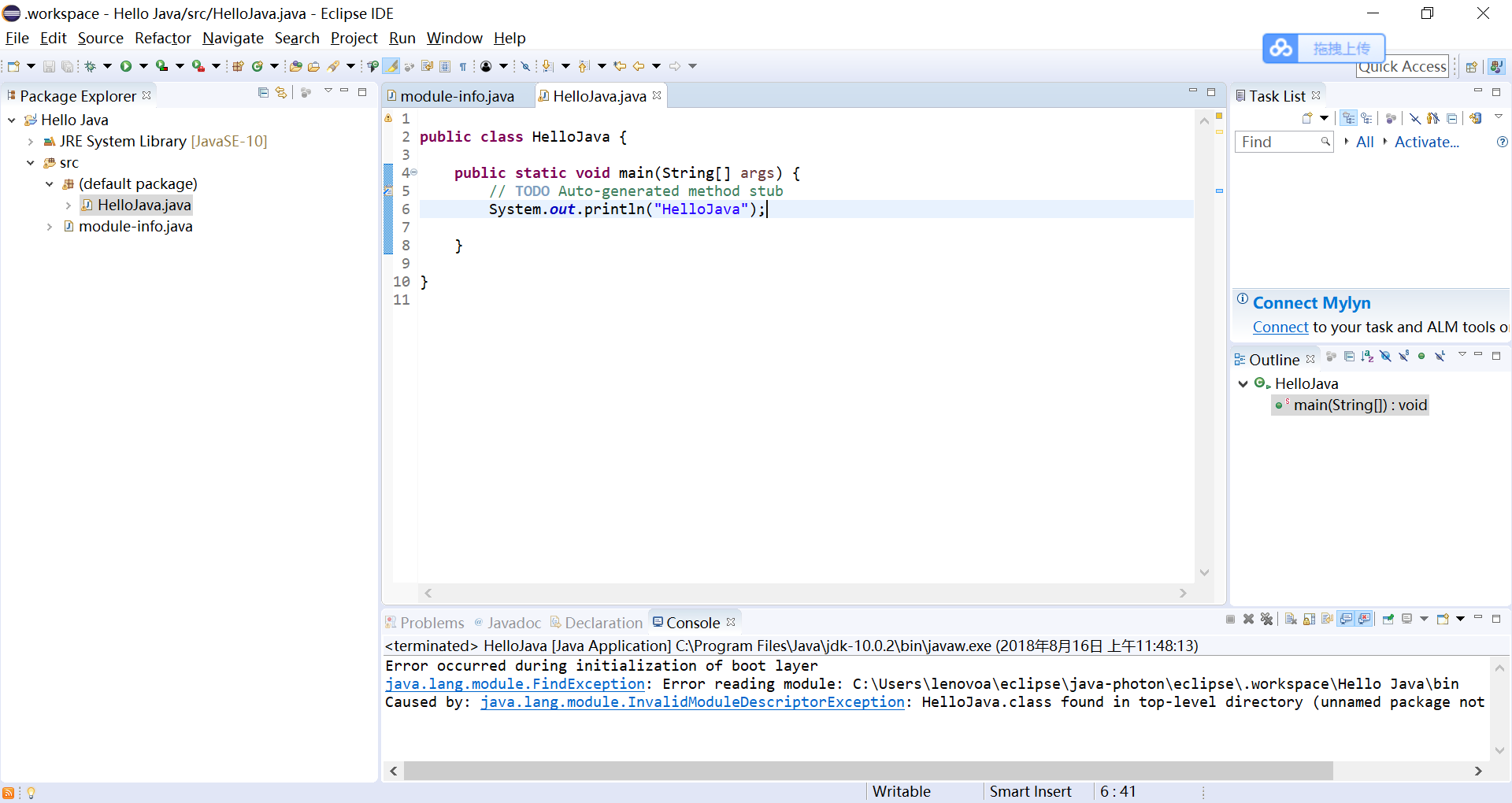This screenshot has height=803, width=1512.
Task: Open Package Explorer view menu triangle
Action: point(328,91)
